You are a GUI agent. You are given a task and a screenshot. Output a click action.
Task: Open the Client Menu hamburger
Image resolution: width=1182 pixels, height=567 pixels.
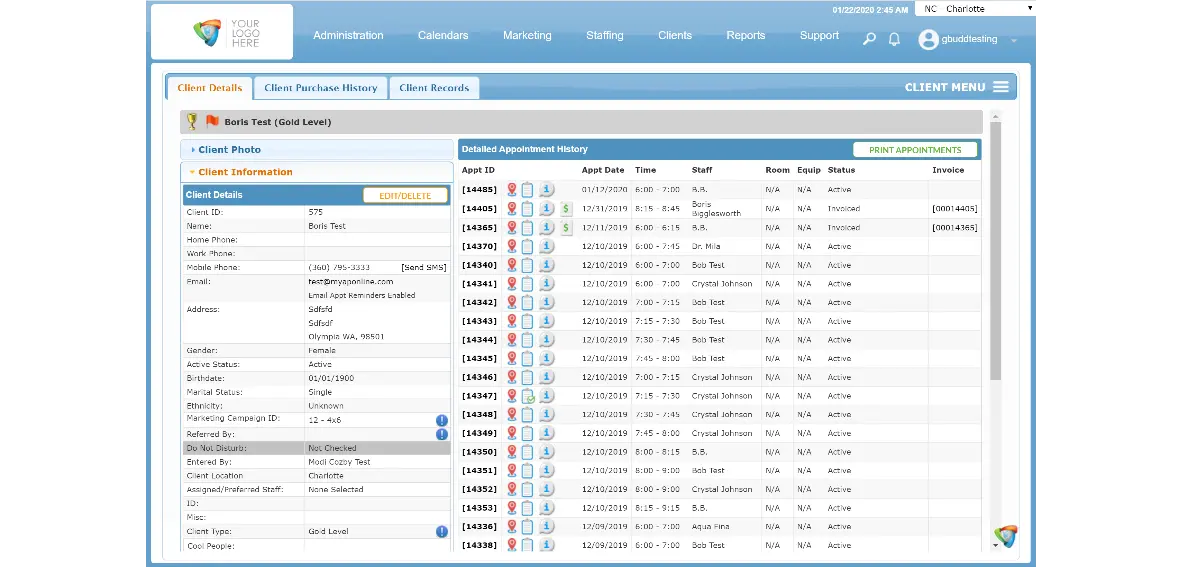click(1000, 87)
